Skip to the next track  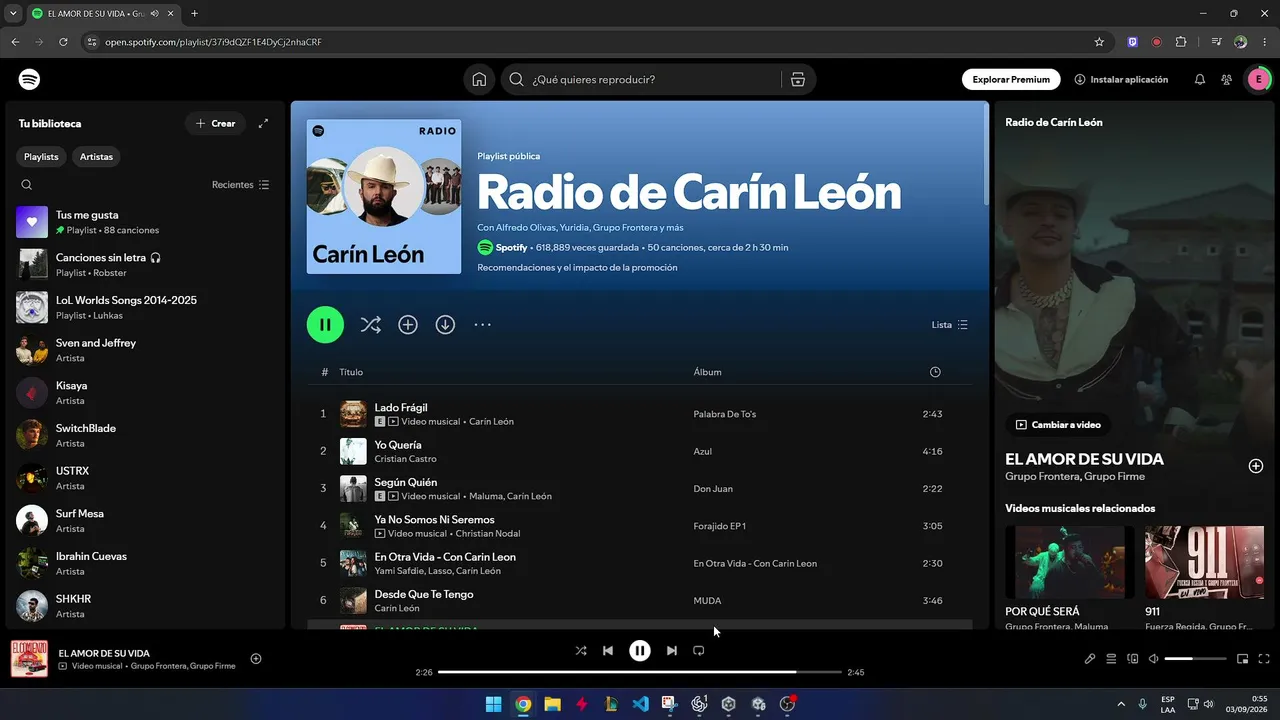(672, 651)
